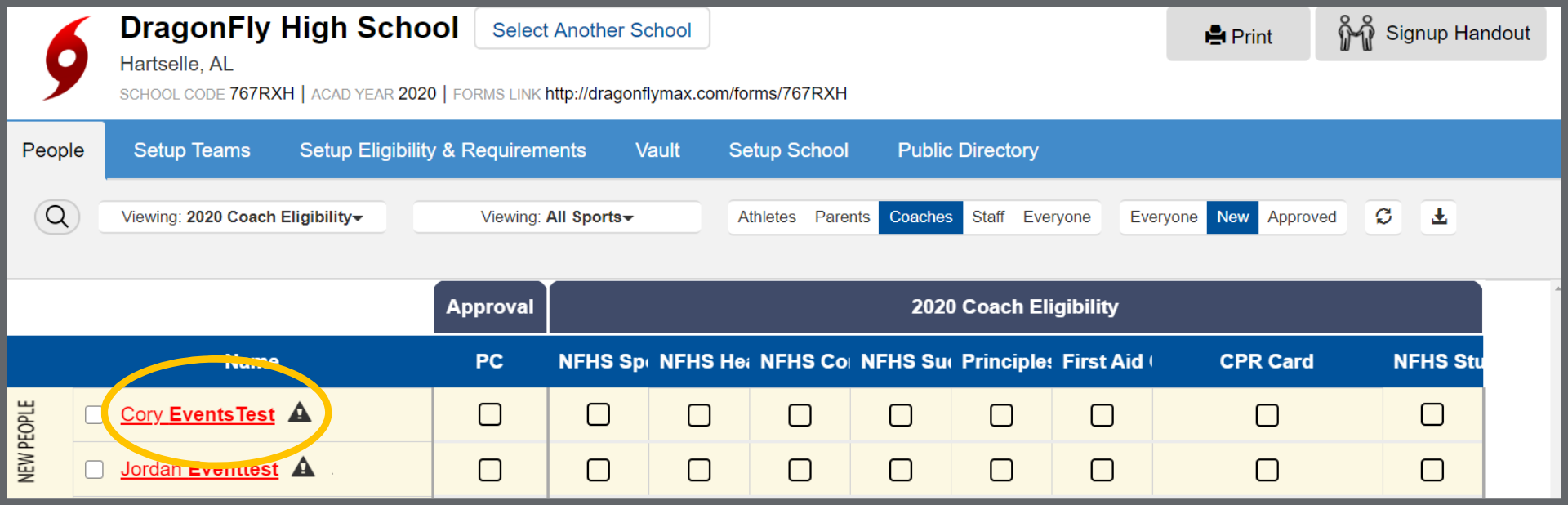The image size is (1568, 505).
Task: Click the printer icon on Print button
Action: [1215, 36]
